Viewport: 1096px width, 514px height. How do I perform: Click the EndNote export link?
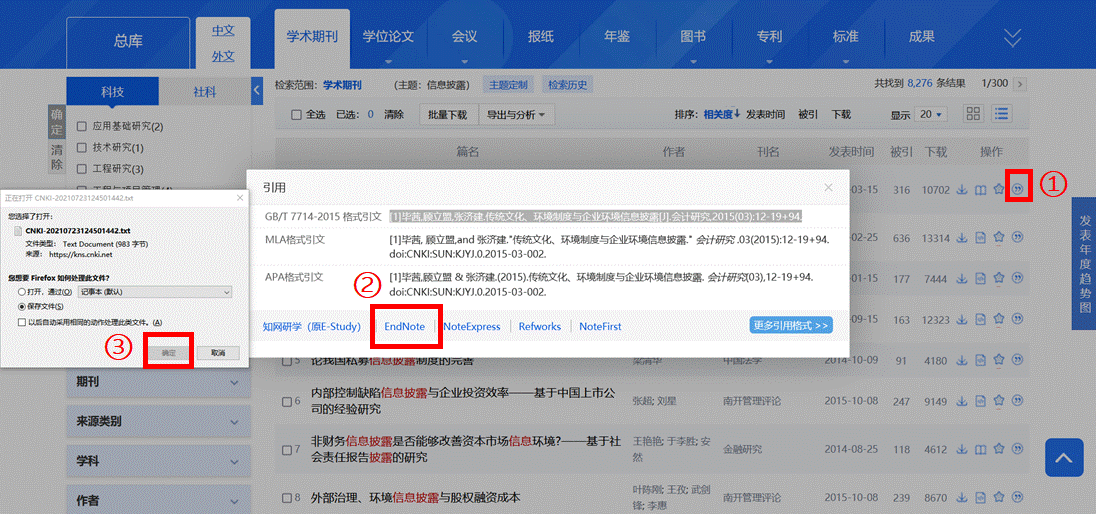click(x=405, y=326)
